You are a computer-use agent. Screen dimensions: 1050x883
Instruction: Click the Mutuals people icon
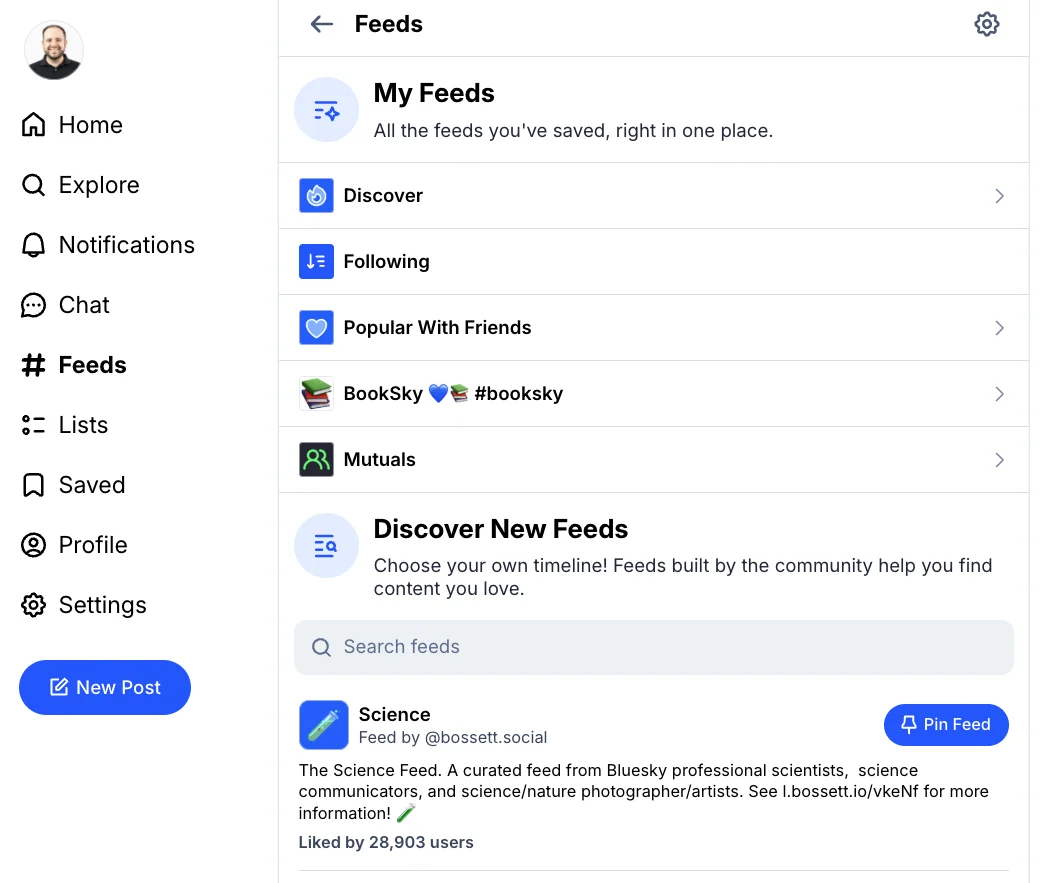pos(316,459)
